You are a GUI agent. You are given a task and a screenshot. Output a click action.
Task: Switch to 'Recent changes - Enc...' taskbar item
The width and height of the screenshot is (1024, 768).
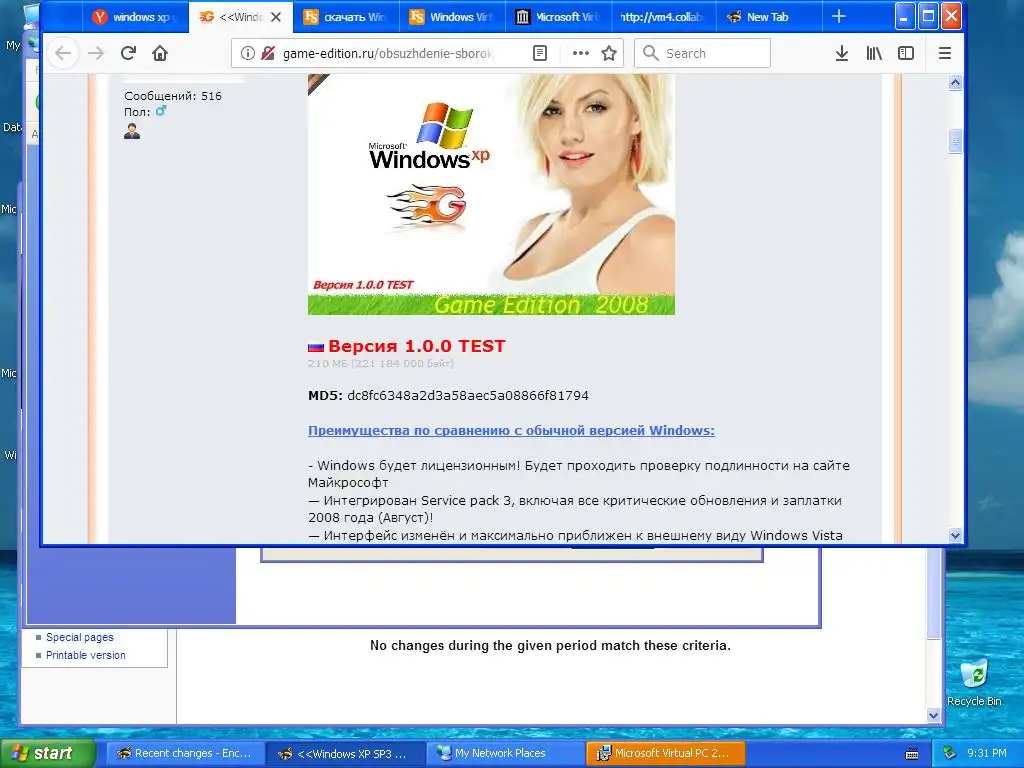pyautogui.click(x=185, y=753)
